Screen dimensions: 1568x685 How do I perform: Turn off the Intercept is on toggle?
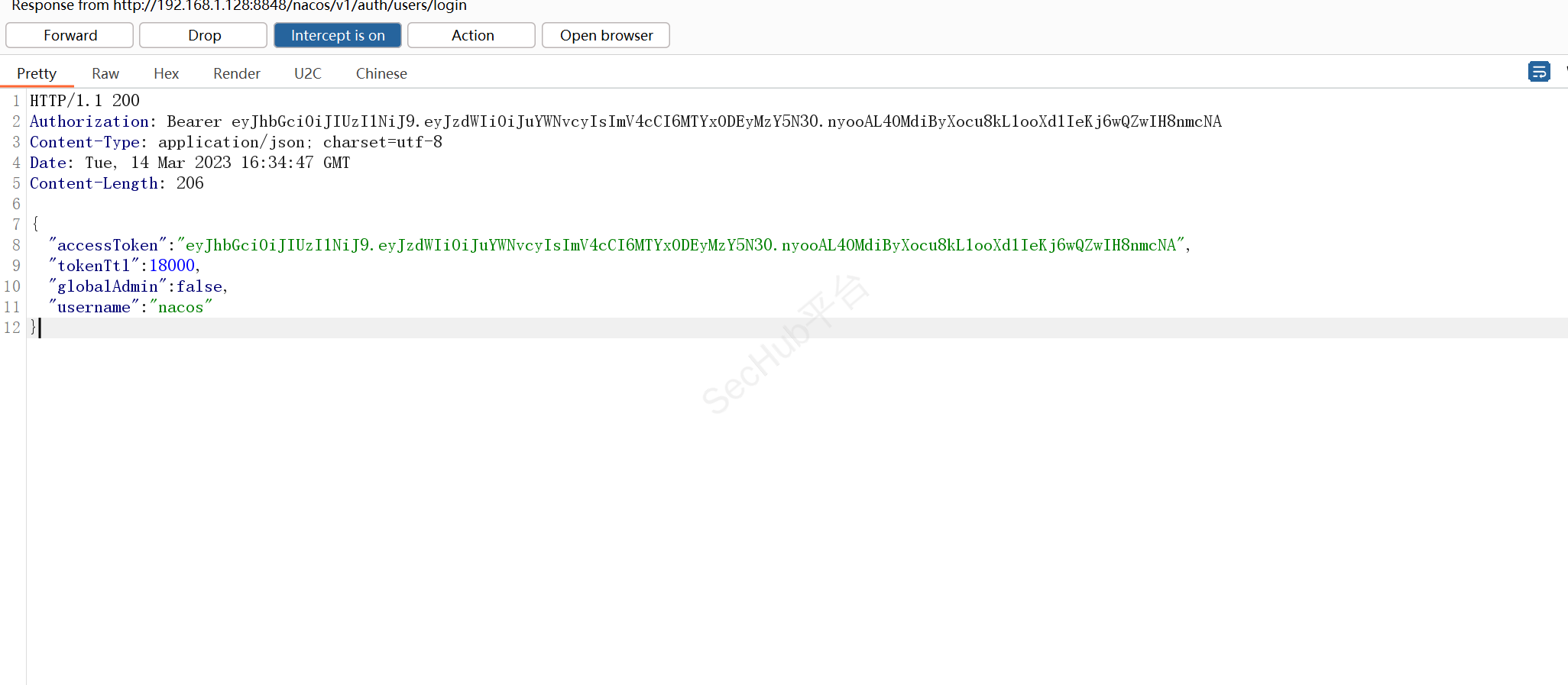point(338,35)
